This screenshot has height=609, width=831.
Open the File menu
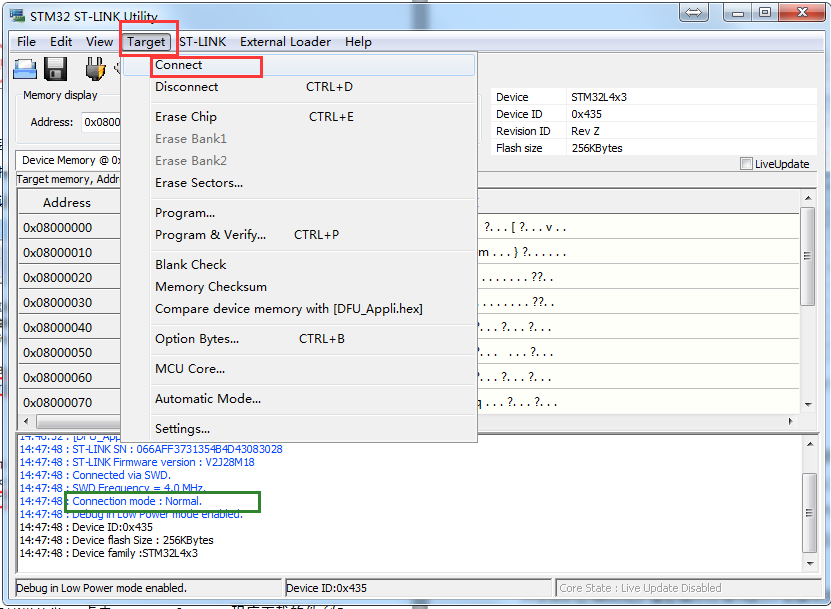click(x=26, y=42)
